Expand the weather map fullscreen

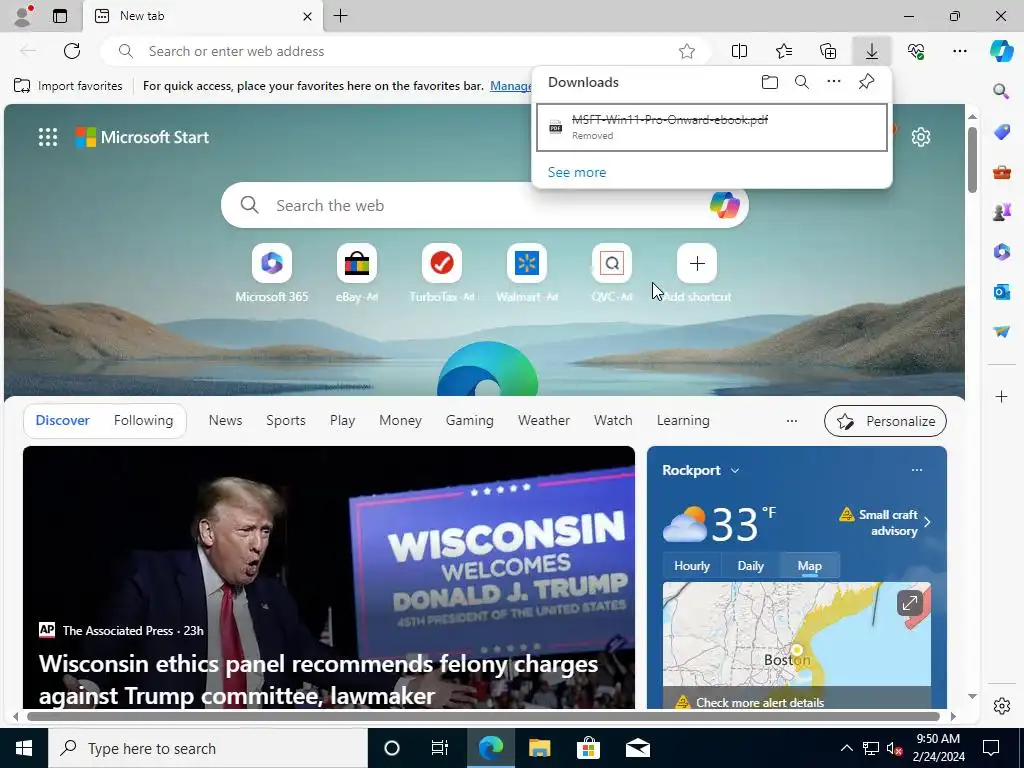[909, 603]
